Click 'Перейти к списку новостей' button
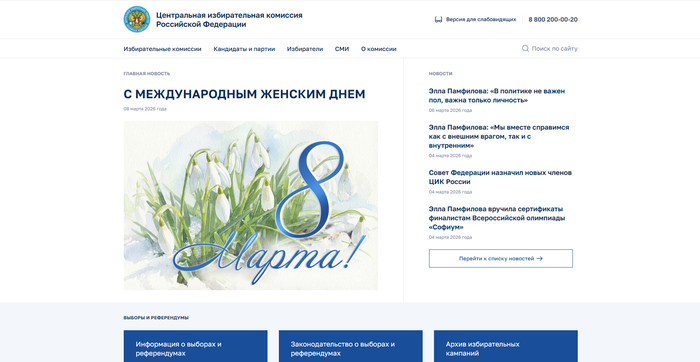Image resolution: width=700 pixels, height=362 pixels. pos(501,258)
